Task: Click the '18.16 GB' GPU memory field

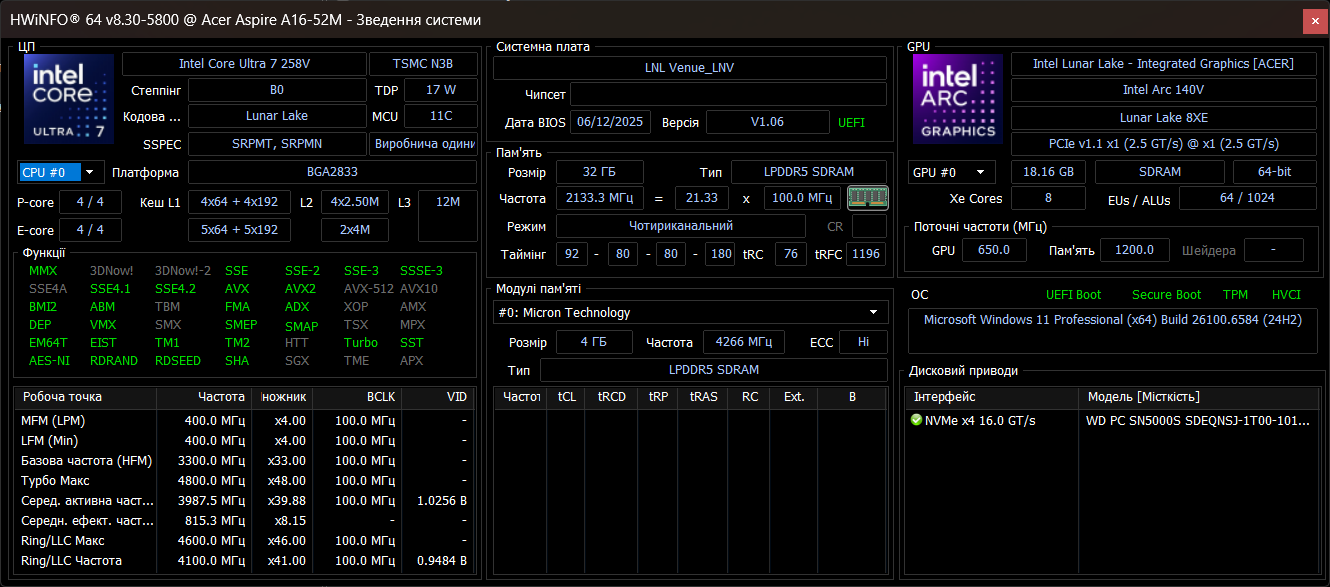Action: click(1048, 172)
